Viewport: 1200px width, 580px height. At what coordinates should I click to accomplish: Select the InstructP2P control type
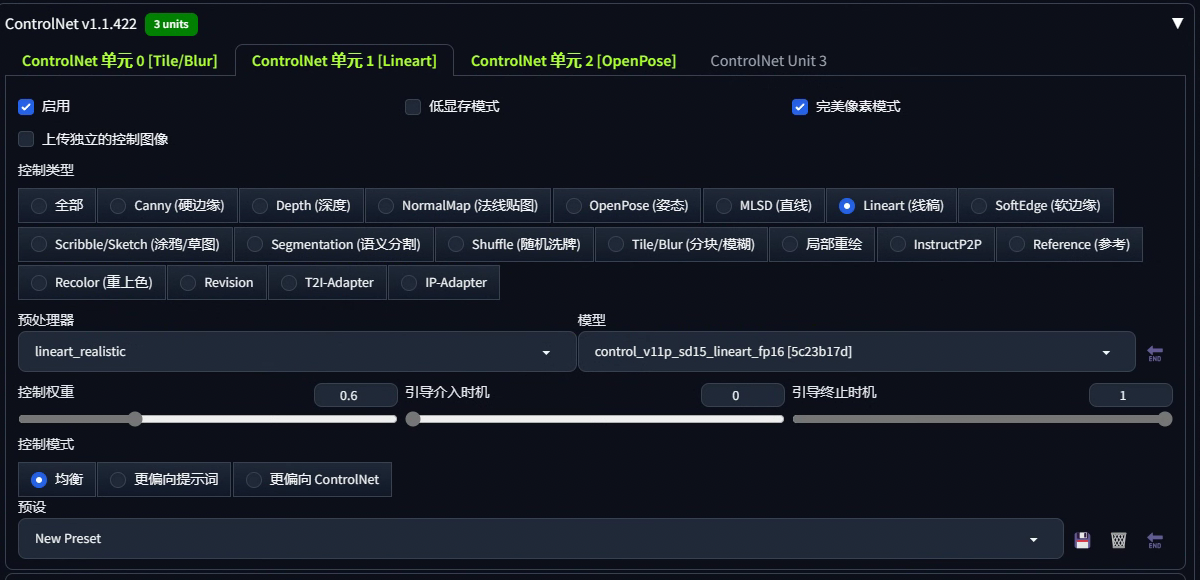pos(936,244)
